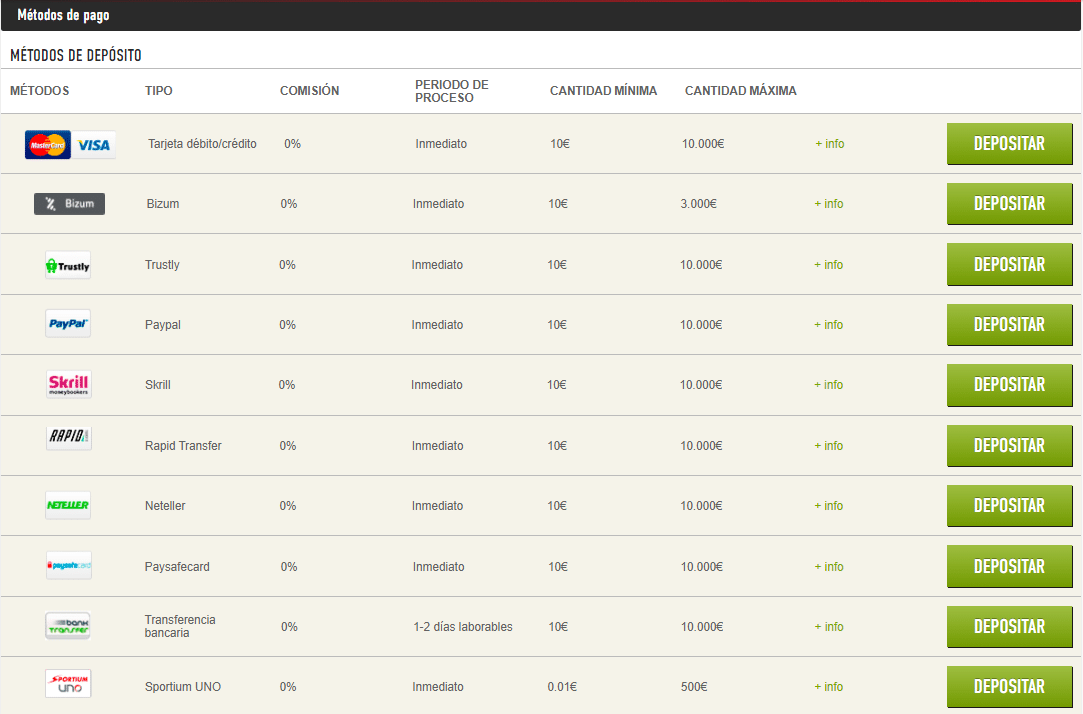Open + info for Tarjeta débito/crédito
This screenshot has width=1083, height=714.
(830, 144)
